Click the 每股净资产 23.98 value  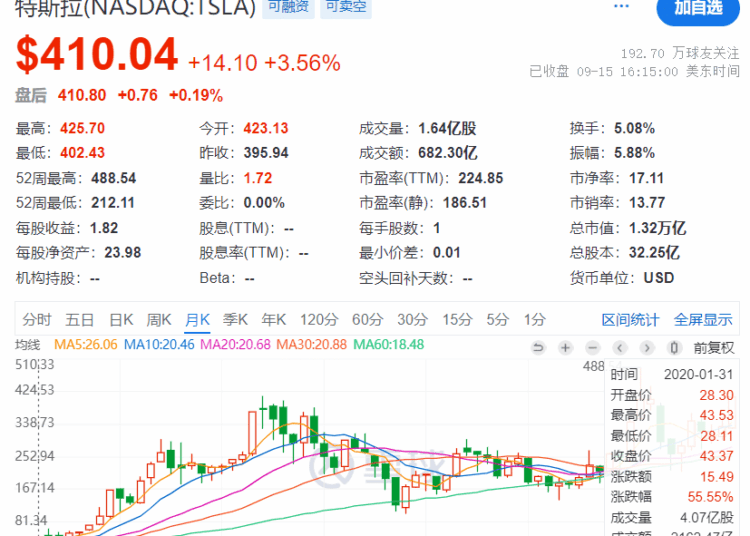click(x=123, y=252)
